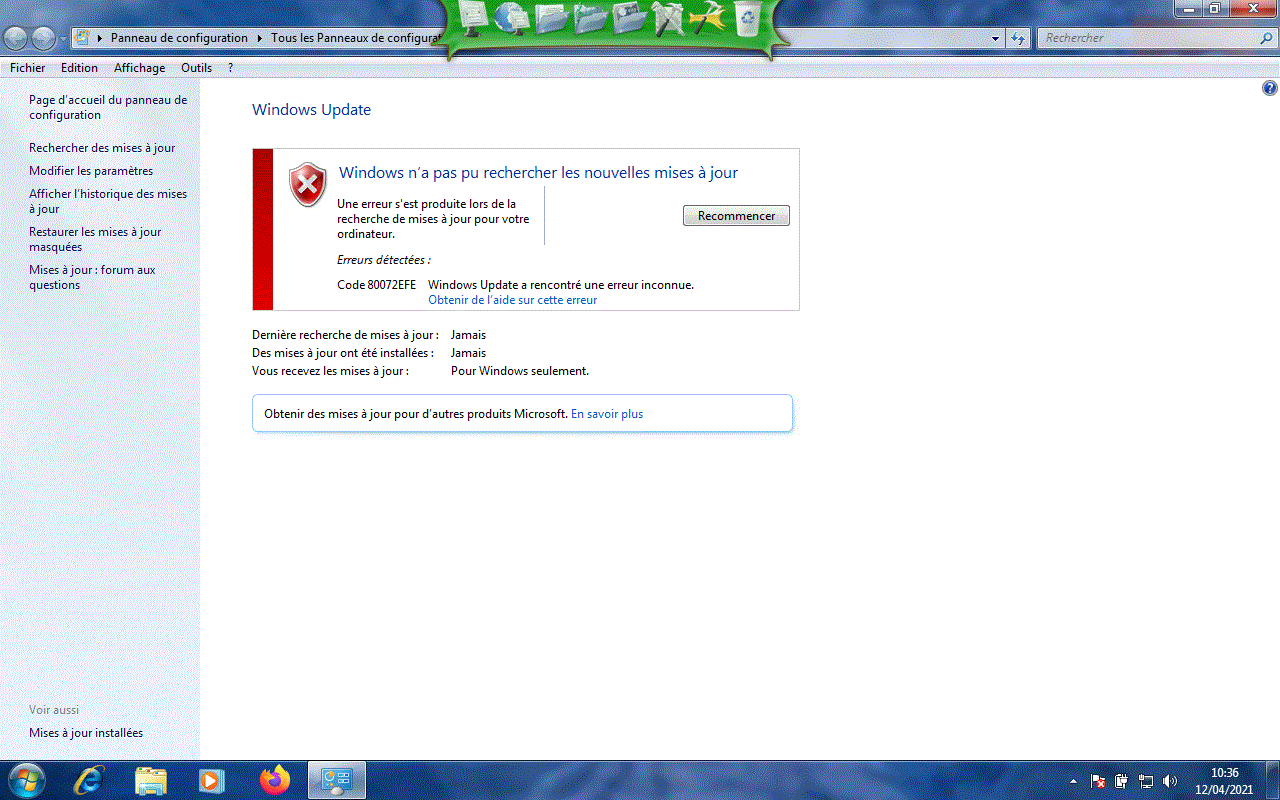Open 'Obtenir de l'aide sur cette erreur' link

512,299
